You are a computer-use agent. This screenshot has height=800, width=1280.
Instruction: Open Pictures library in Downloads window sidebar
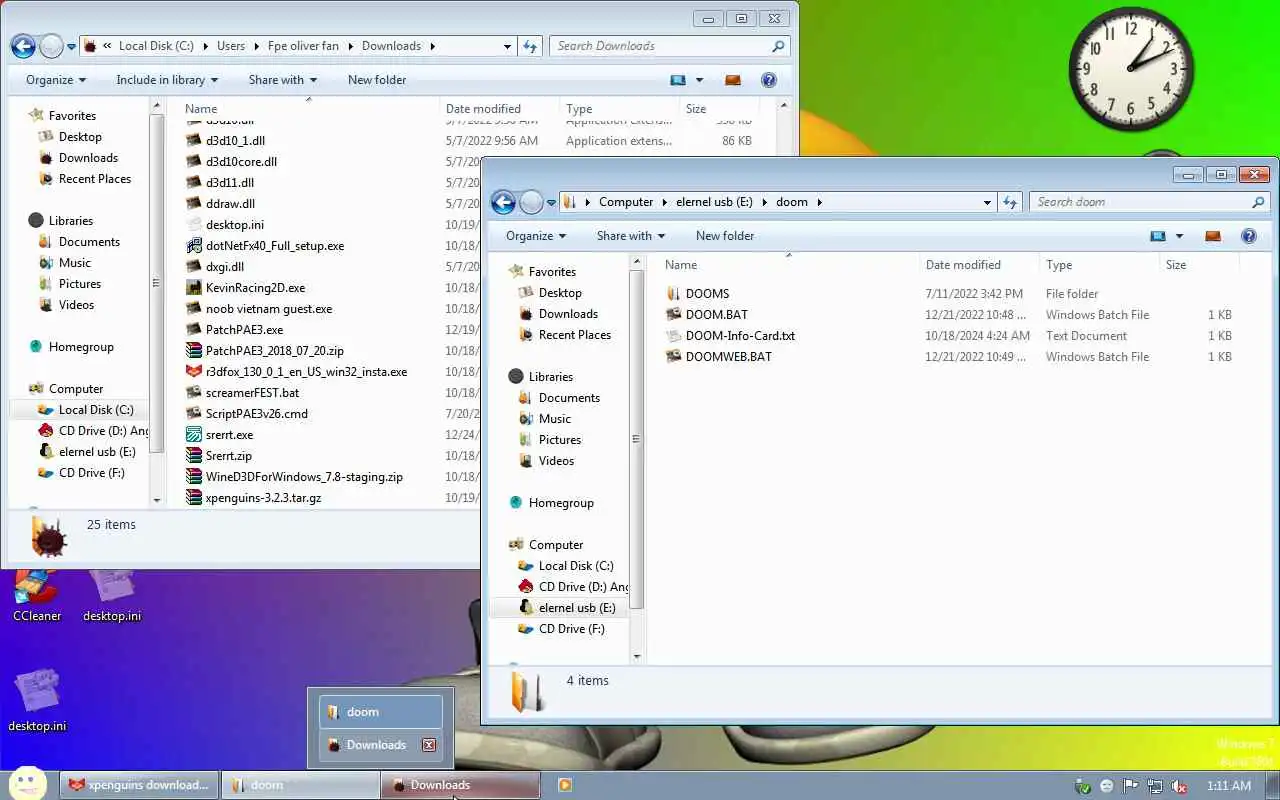tap(70, 284)
